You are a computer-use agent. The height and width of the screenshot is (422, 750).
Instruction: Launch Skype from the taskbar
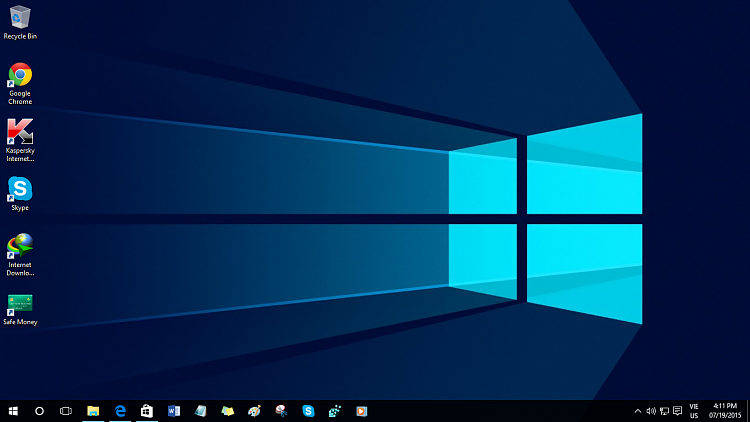coord(309,411)
